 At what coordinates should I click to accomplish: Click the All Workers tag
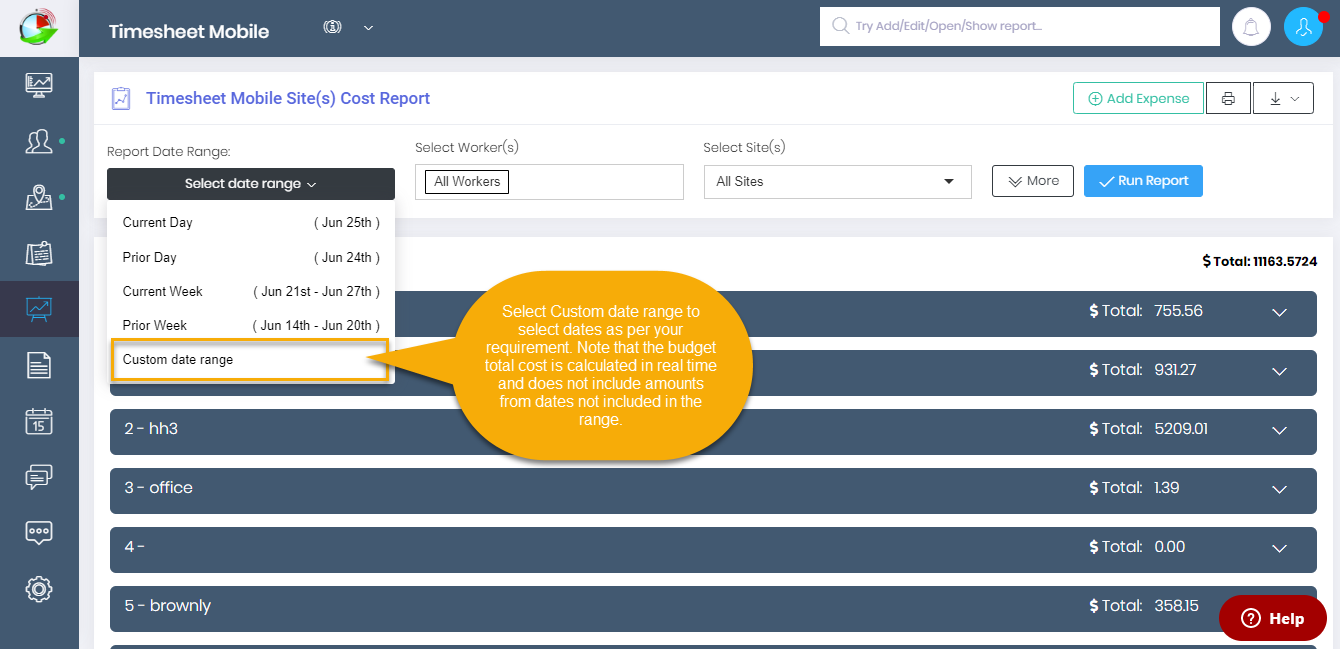[x=467, y=182]
